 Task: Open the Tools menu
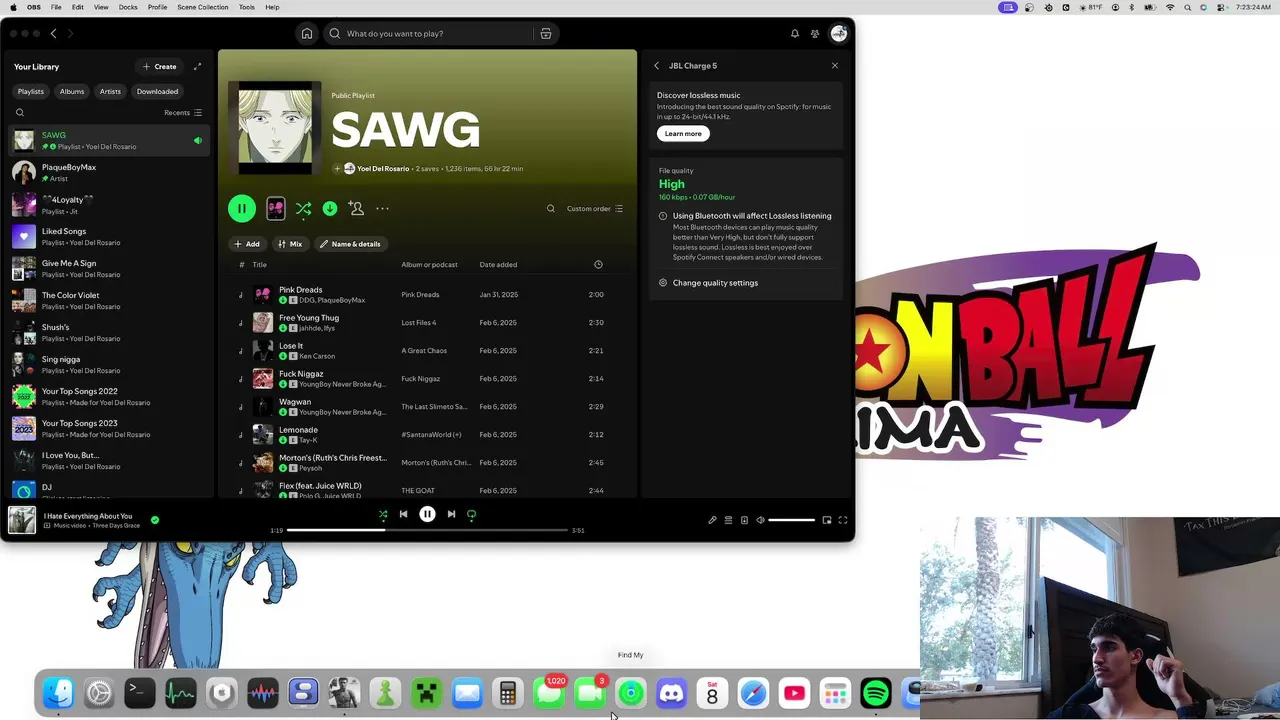pos(246,7)
